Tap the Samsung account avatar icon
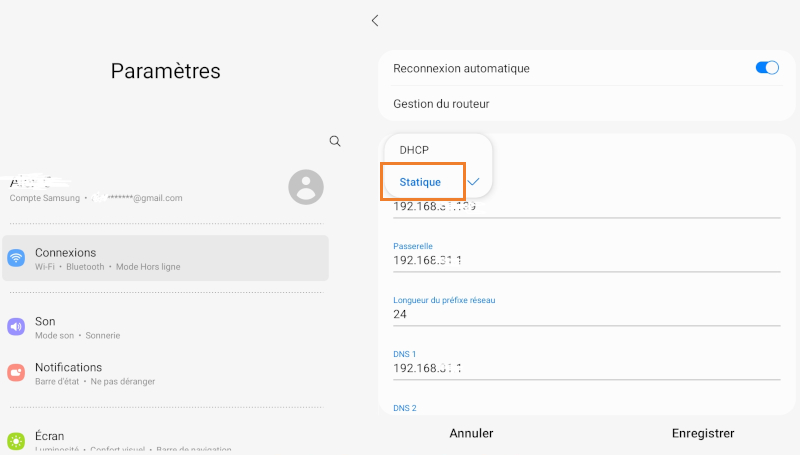Viewport: 800px width, 455px height. [305, 187]
